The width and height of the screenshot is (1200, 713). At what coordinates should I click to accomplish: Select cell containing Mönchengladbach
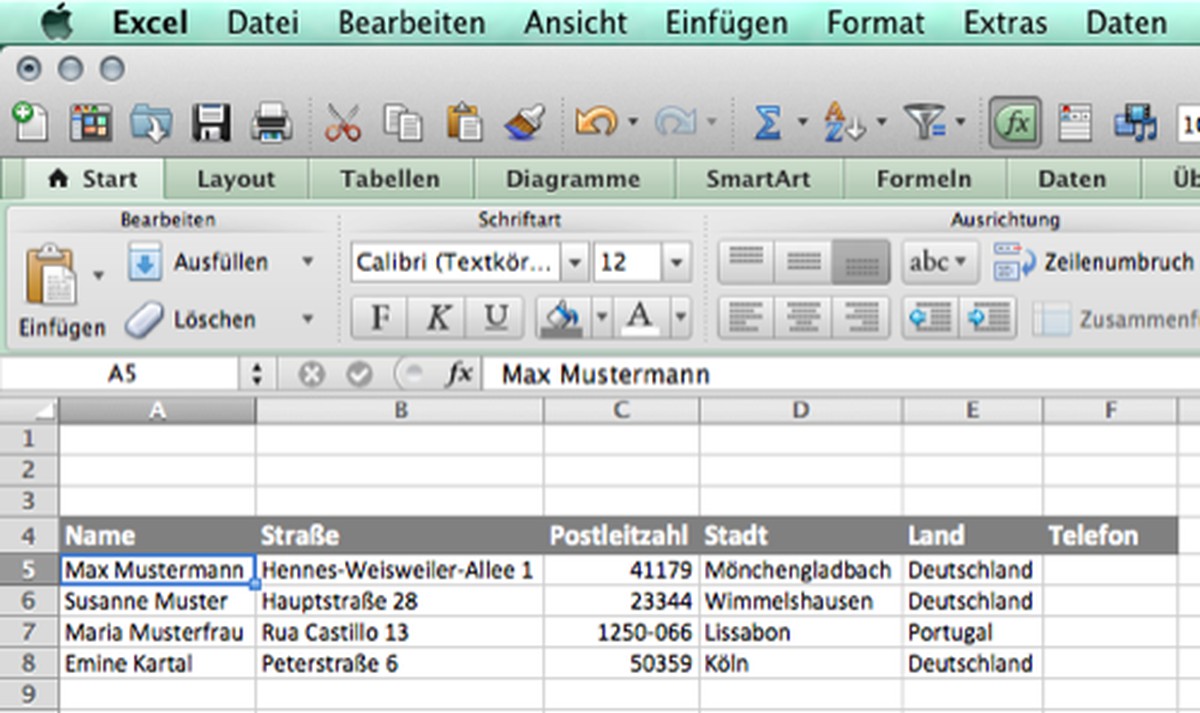pyautogui.click(x=798, y=570)
